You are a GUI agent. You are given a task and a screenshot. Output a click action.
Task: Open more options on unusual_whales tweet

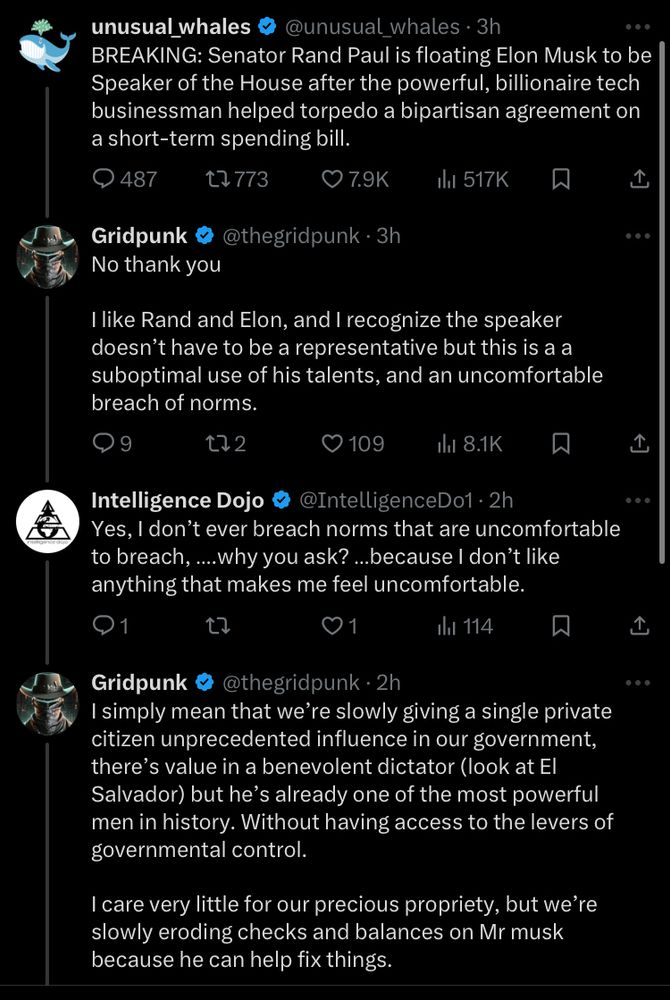tap(637, 27)
